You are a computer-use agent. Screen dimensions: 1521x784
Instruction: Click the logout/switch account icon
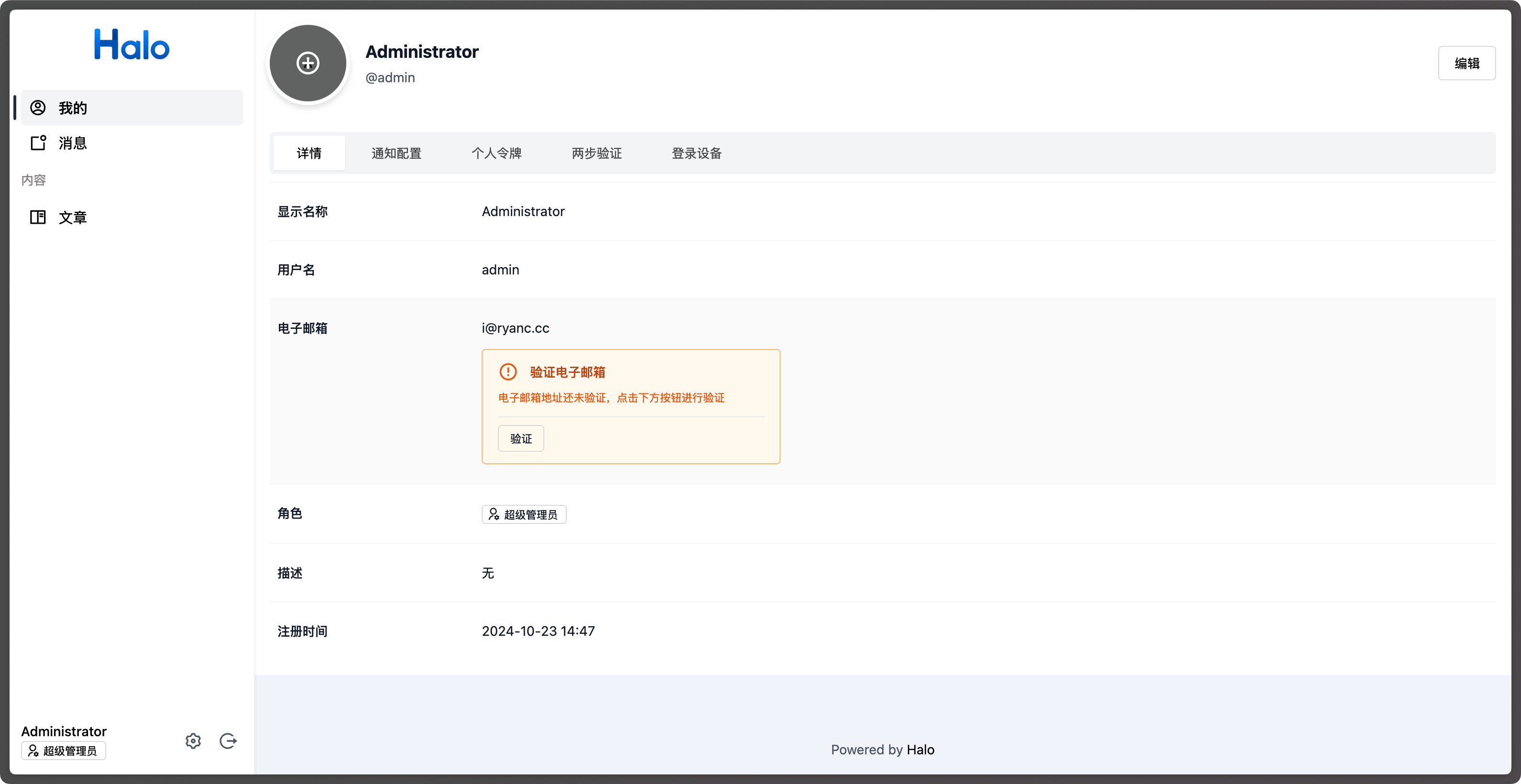[227, 741]
